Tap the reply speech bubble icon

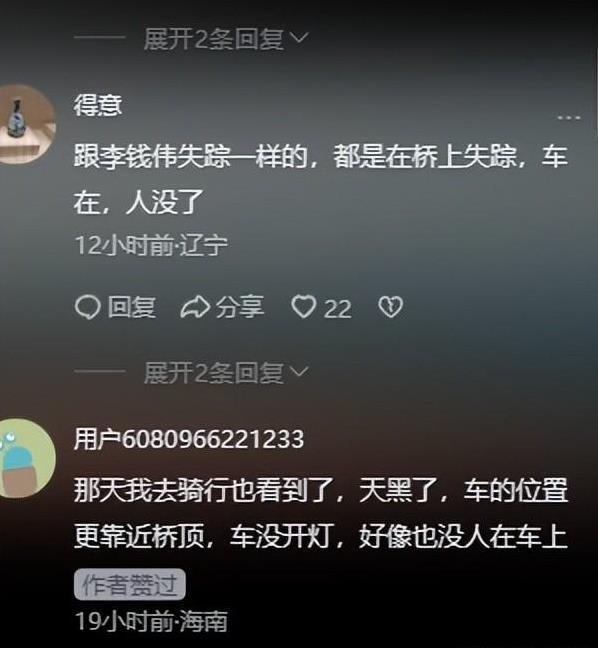click(88, 307)
